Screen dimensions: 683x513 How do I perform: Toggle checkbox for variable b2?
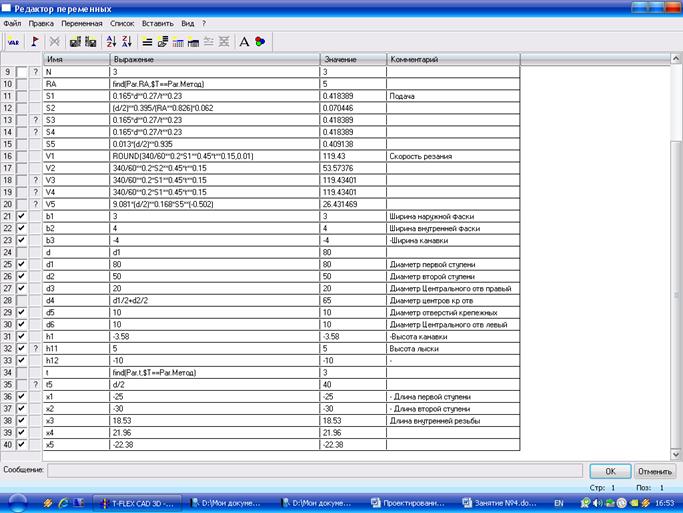21,228
